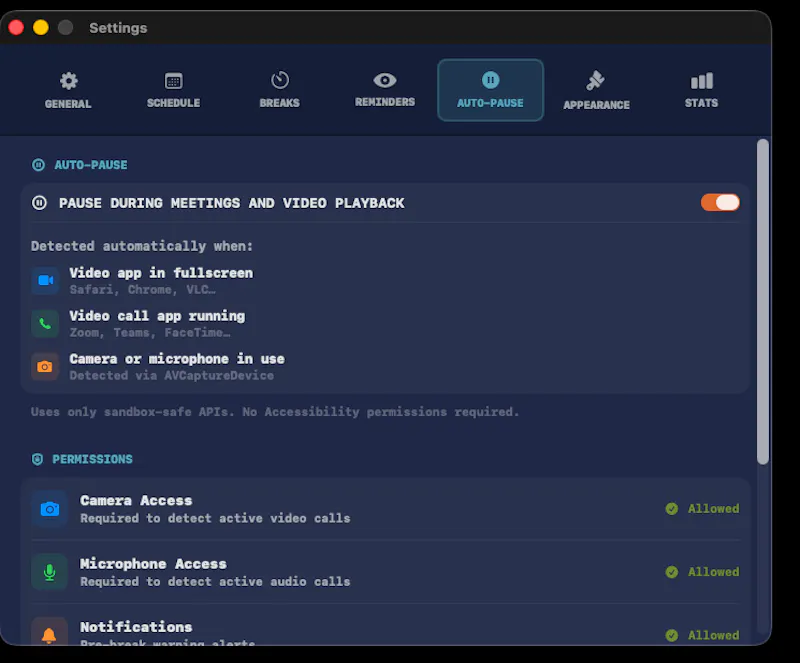Open the Appearance tab paintbrush icon
The width and height of the screenshot is (800, 663).
coord(595,81)
